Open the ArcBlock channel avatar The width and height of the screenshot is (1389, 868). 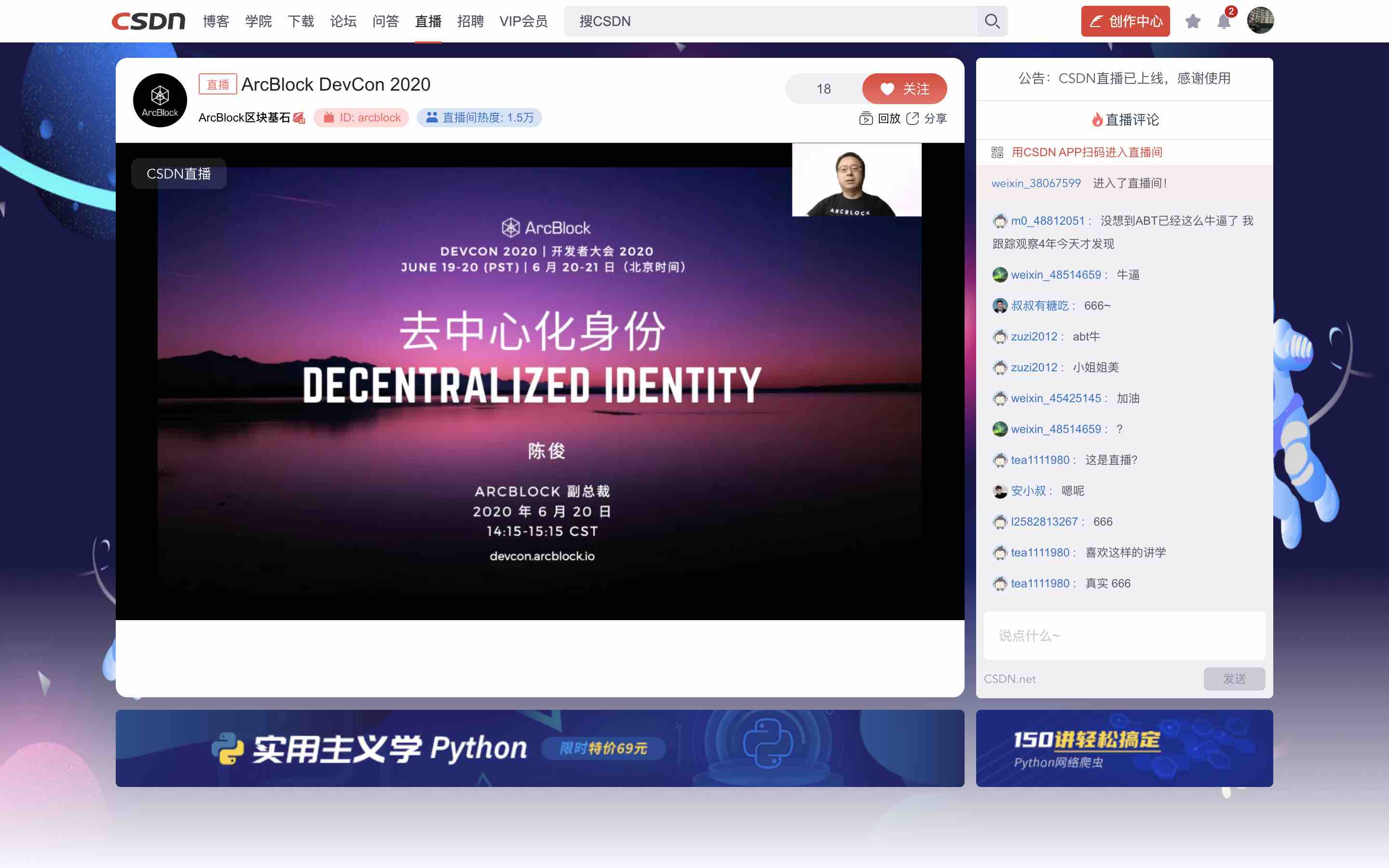[x=160, y=100]
